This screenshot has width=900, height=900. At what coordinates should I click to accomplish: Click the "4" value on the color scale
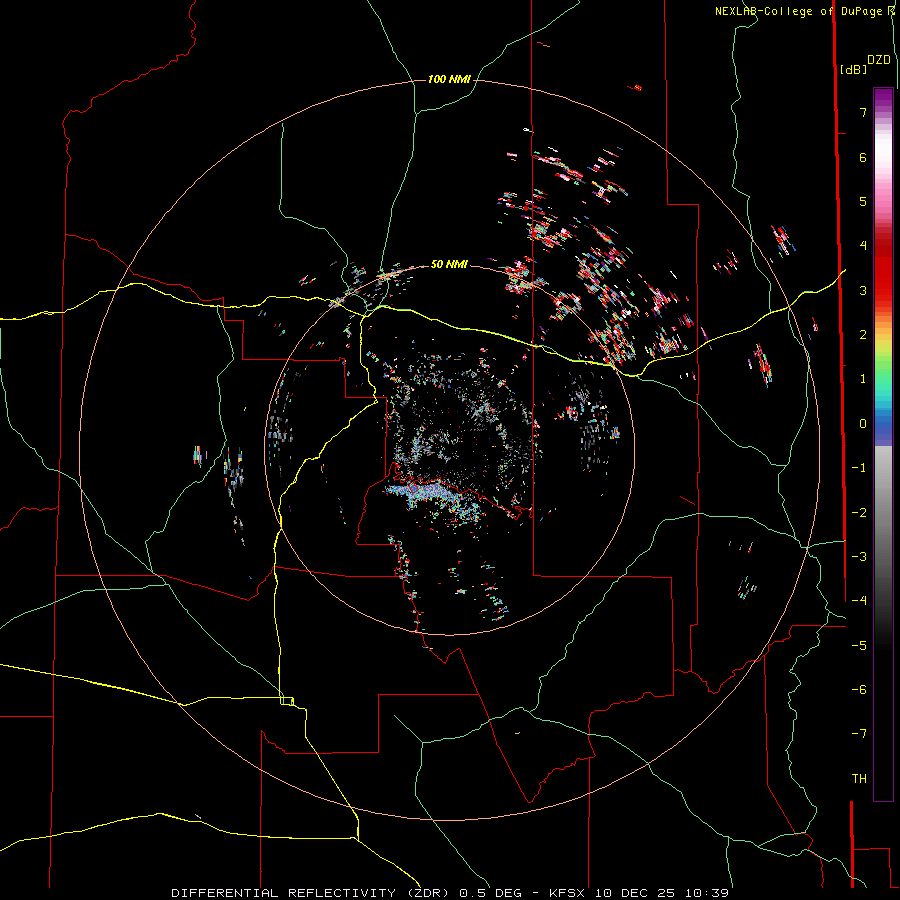[863, 246]
